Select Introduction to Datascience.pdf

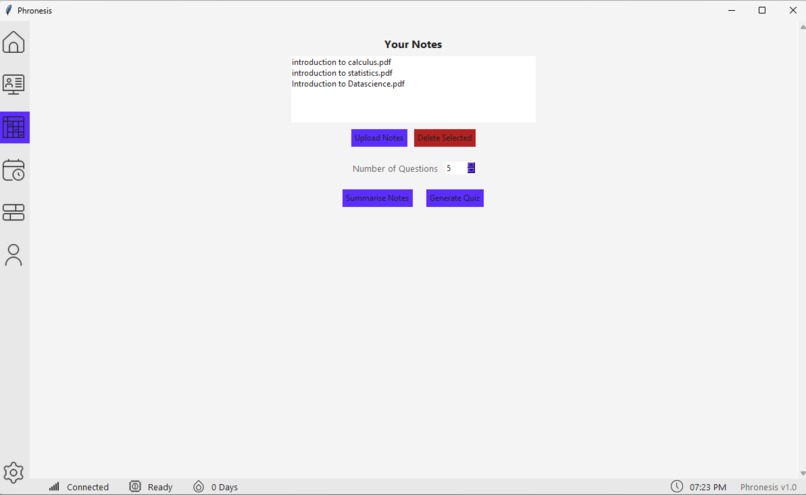348,84
